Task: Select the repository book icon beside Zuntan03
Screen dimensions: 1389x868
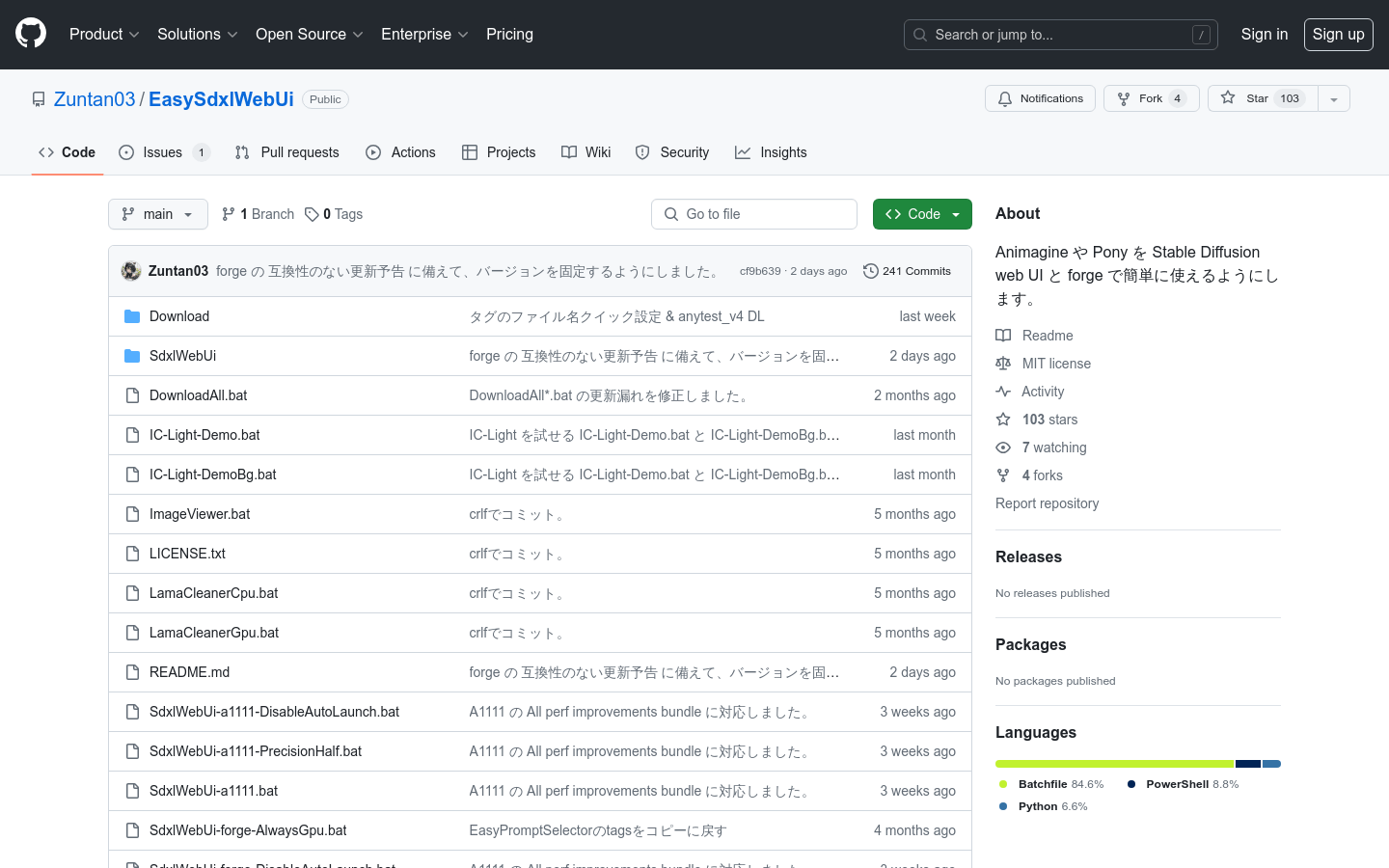Action: 39,99
